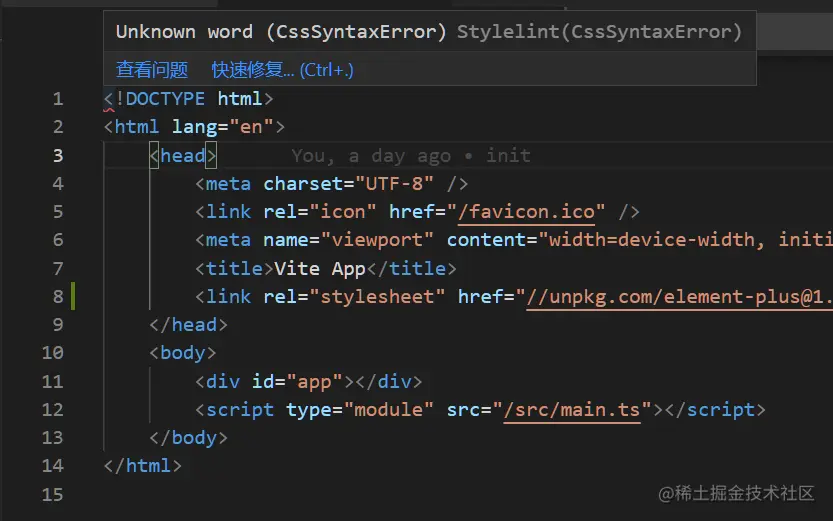The height and width of the screenshot is (521, 833).
Task: Click the charset="UTF-8" attribute
Action: click(x=348, y=184)
